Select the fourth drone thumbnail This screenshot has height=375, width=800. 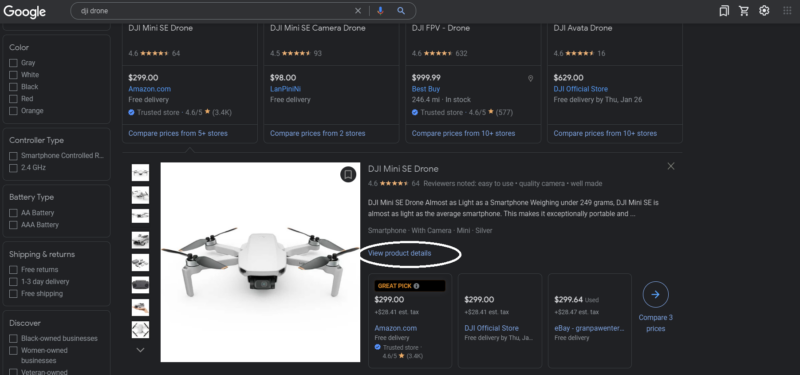tap(140, 240)
